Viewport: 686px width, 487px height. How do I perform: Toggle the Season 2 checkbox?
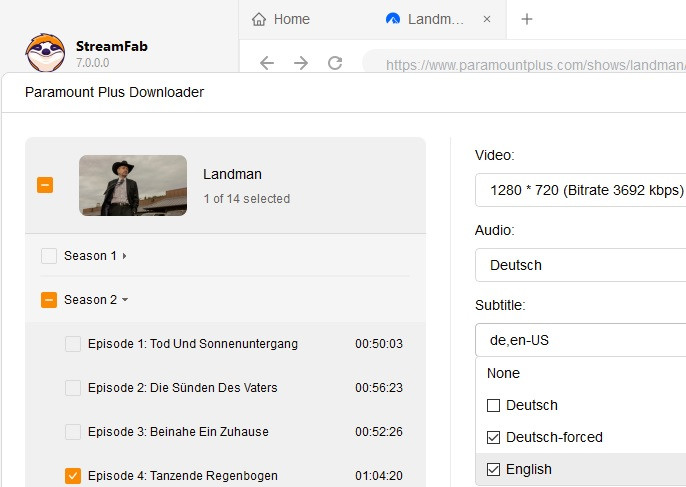pos(49,300)
